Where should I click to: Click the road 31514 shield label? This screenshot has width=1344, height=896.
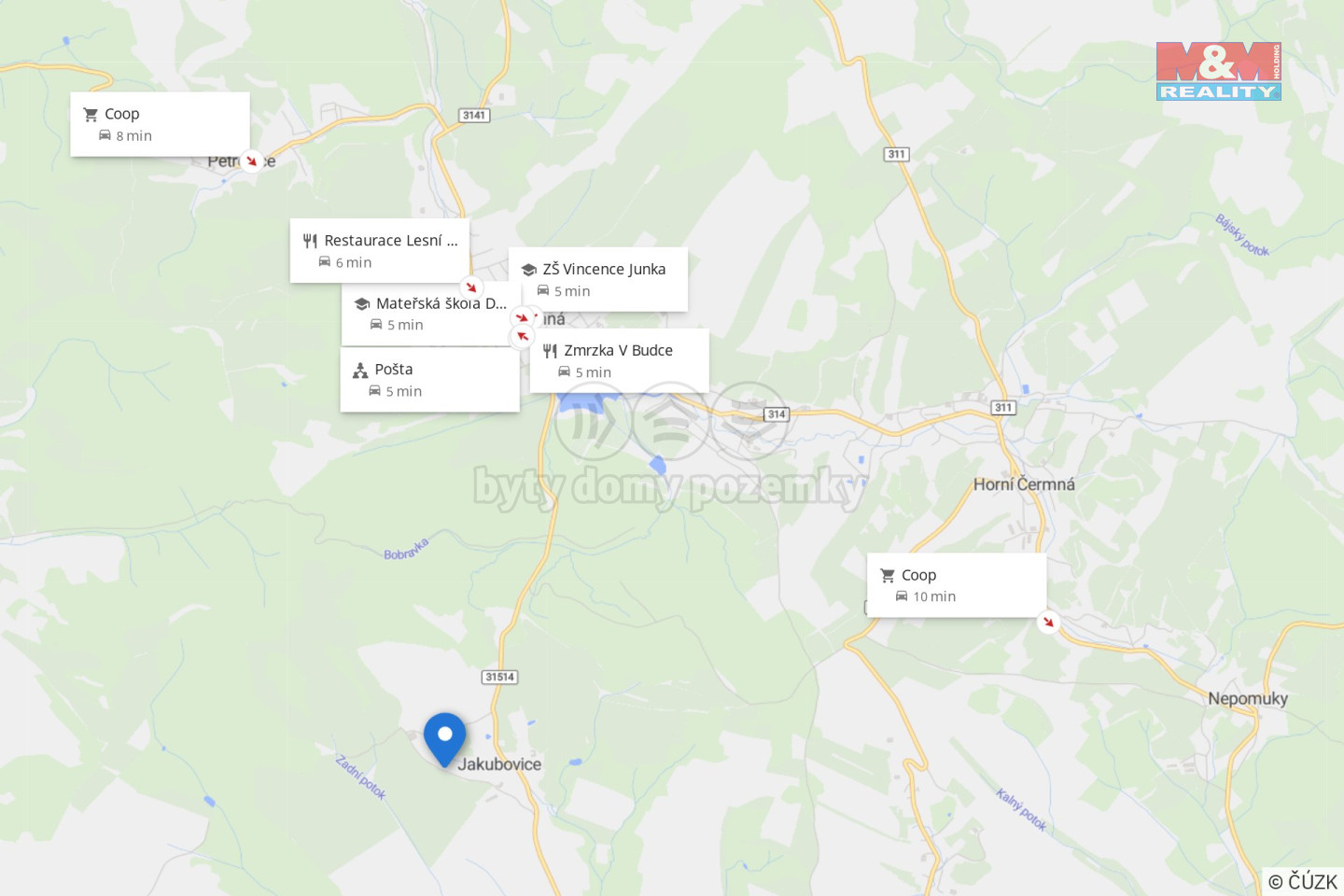coord(500,677)
